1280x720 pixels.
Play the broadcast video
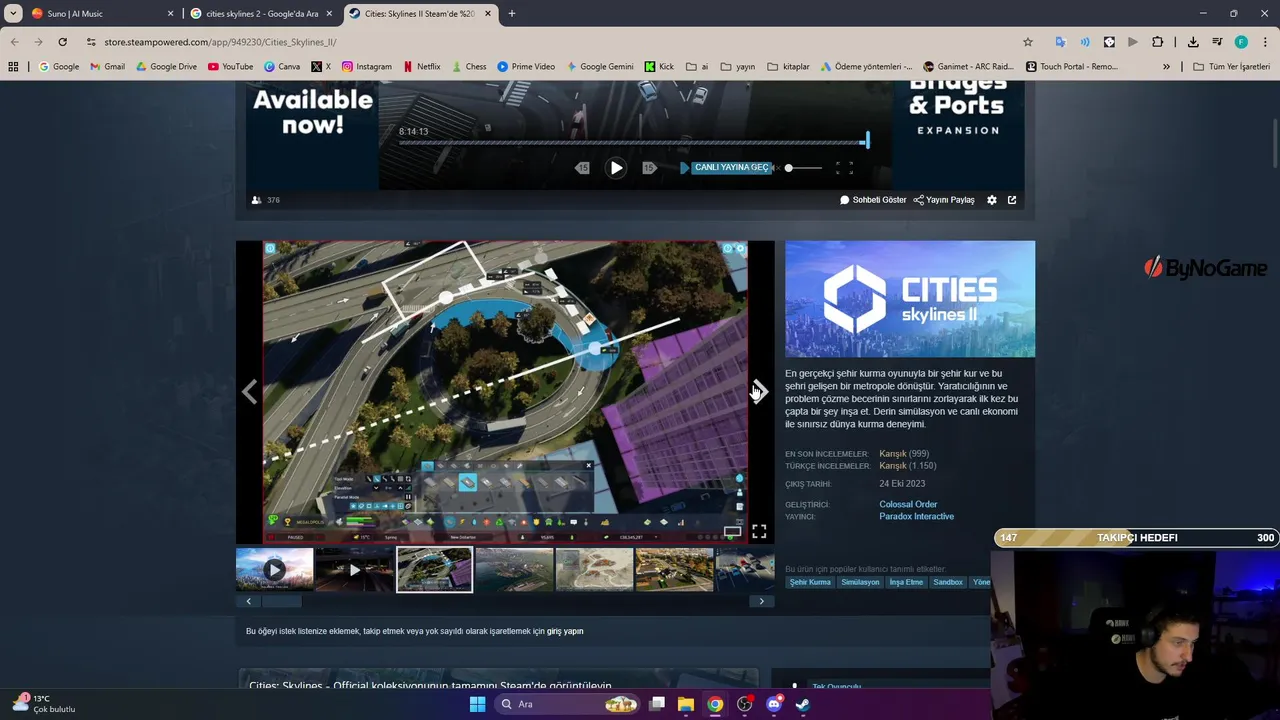616,168
